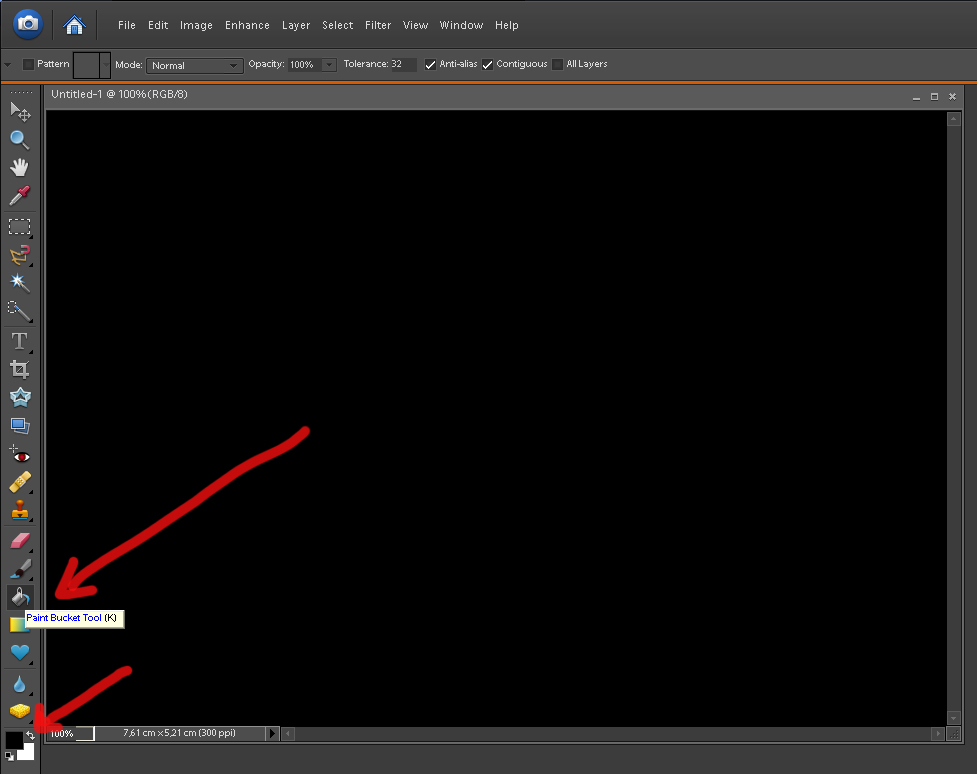Select the Move tool
This screenshot has height=774, width=977.
click(x=19, y=111)
